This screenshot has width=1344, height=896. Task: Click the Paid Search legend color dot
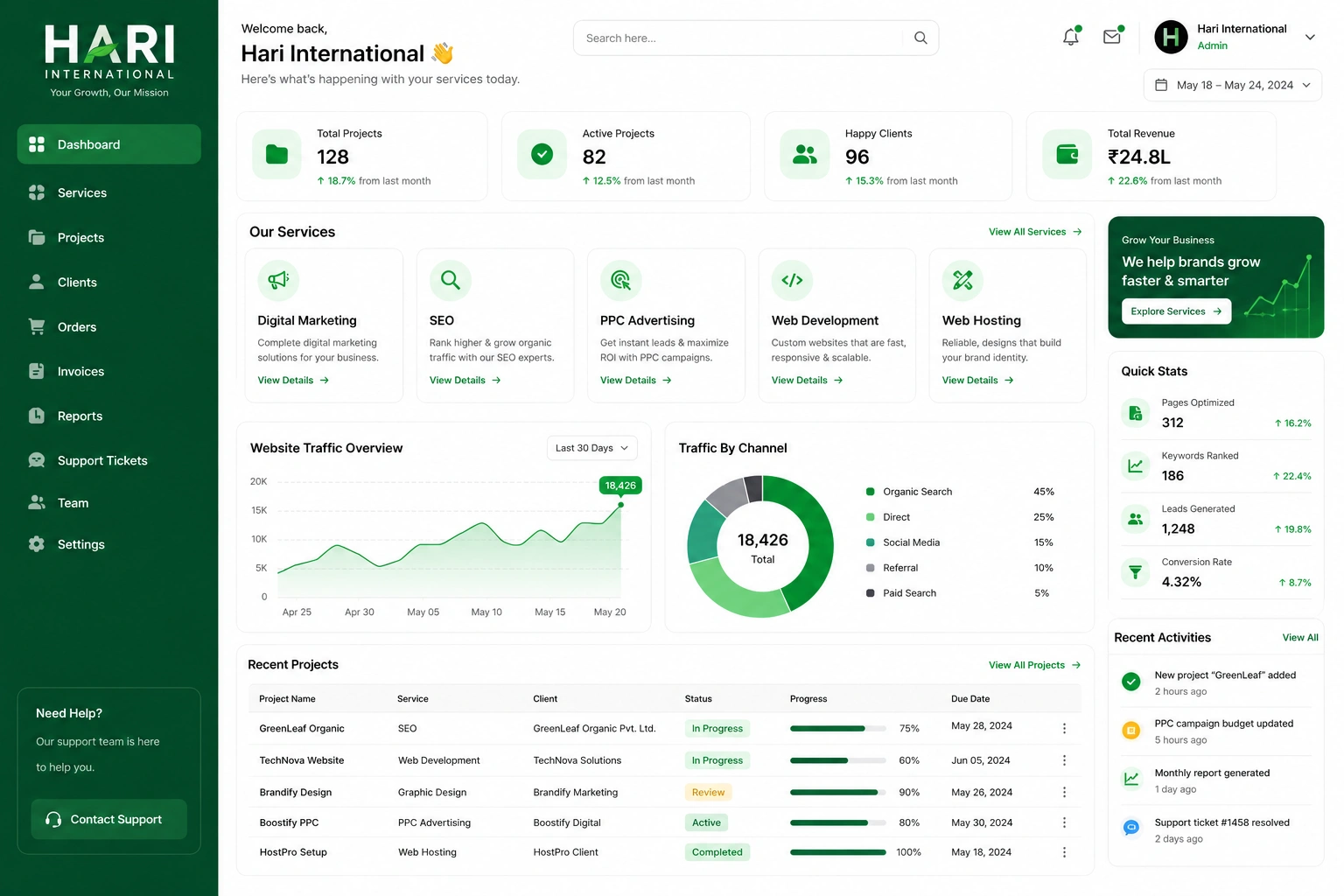click(x=870, y=593)
